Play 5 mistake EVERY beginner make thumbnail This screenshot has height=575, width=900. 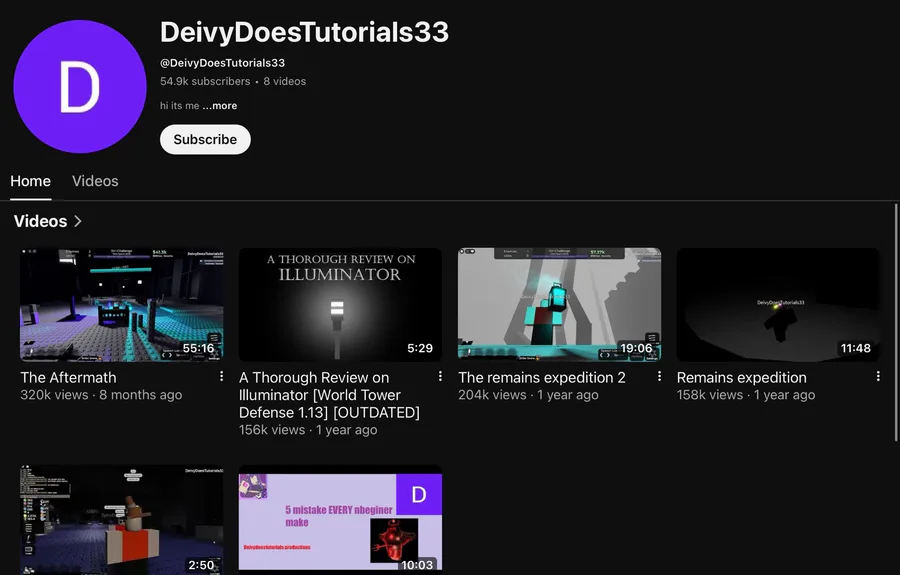click(x=340, y=519)
